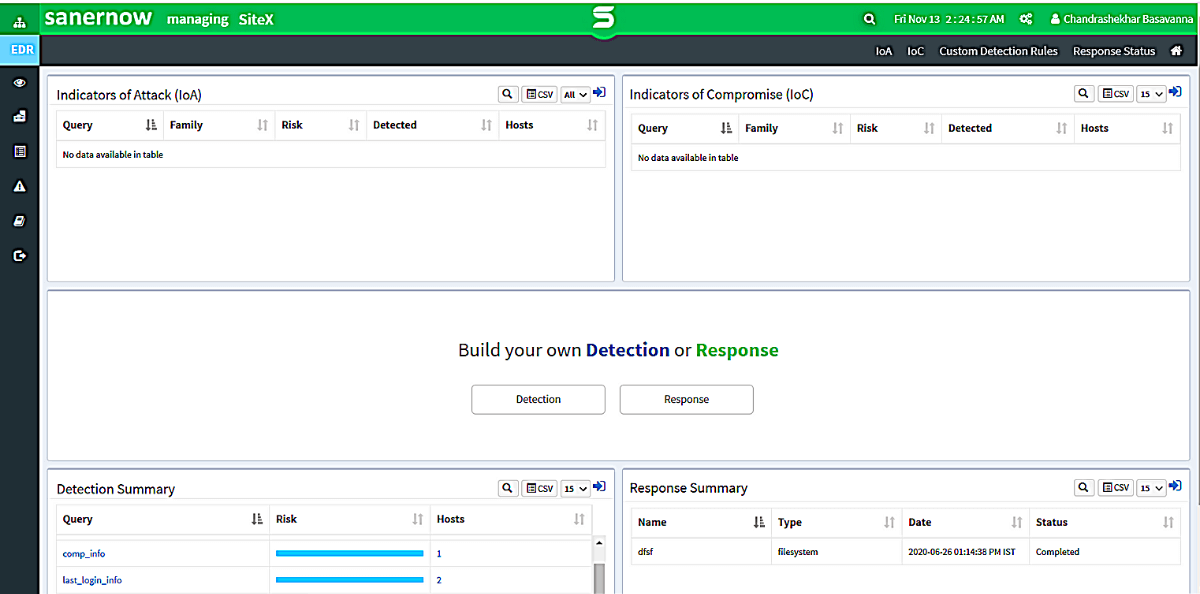Open full view arrow of Detection Summary
The image size is (1200, 594).
tap(599, 487)
